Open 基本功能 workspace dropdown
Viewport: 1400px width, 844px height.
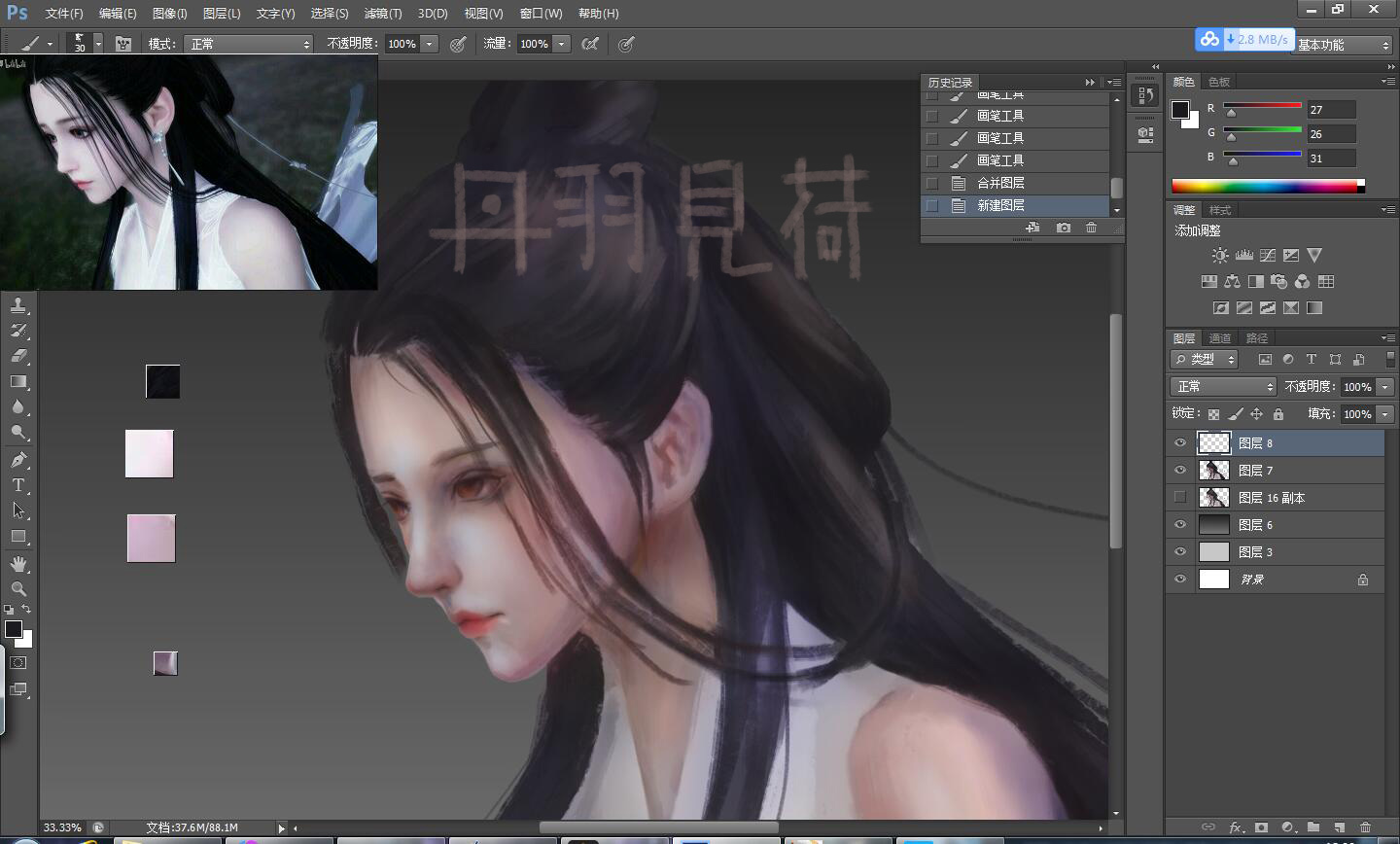click(x=1343, y=45)
